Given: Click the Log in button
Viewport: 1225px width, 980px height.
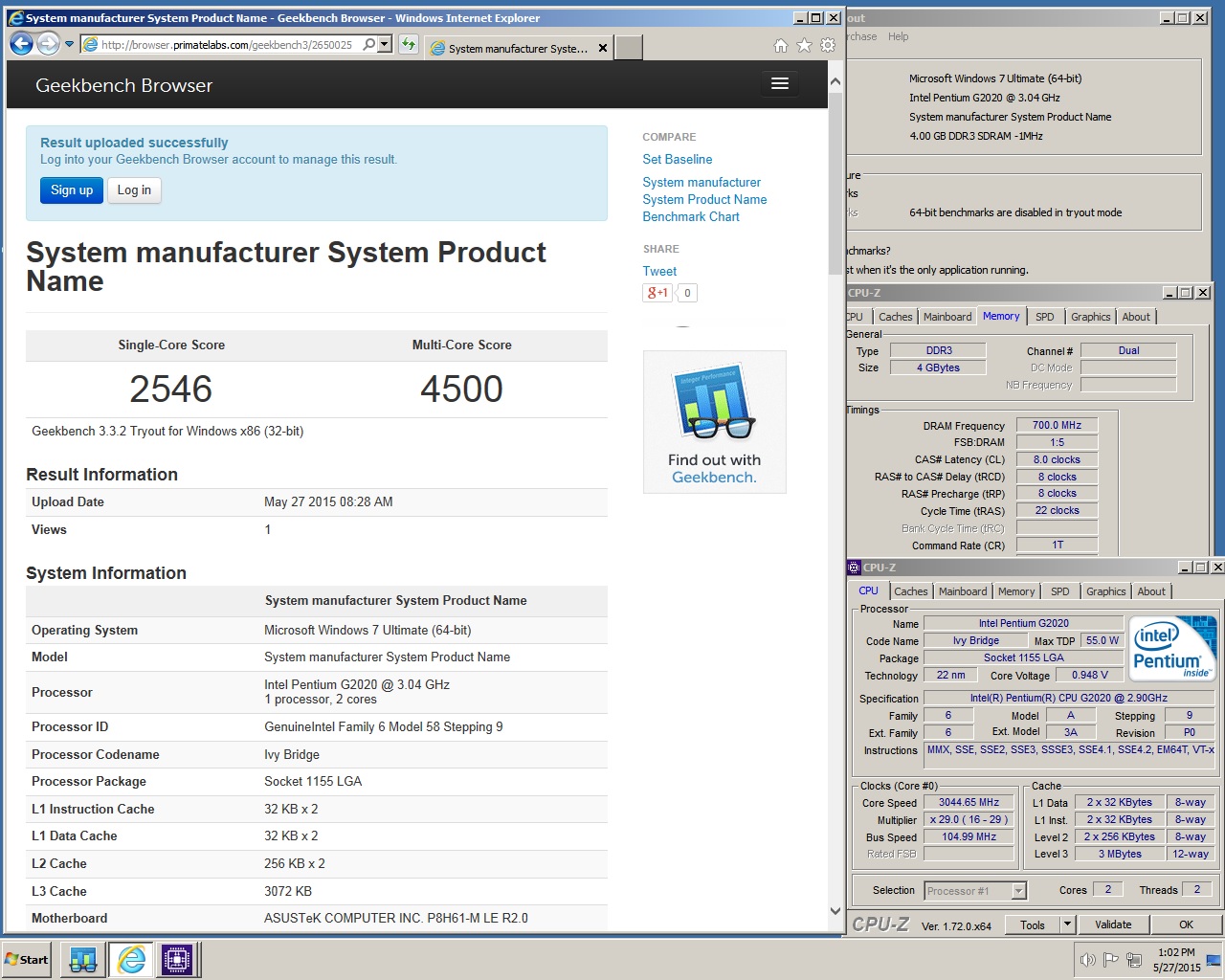Looking at the screenshot, I should [x=134, y=190].
